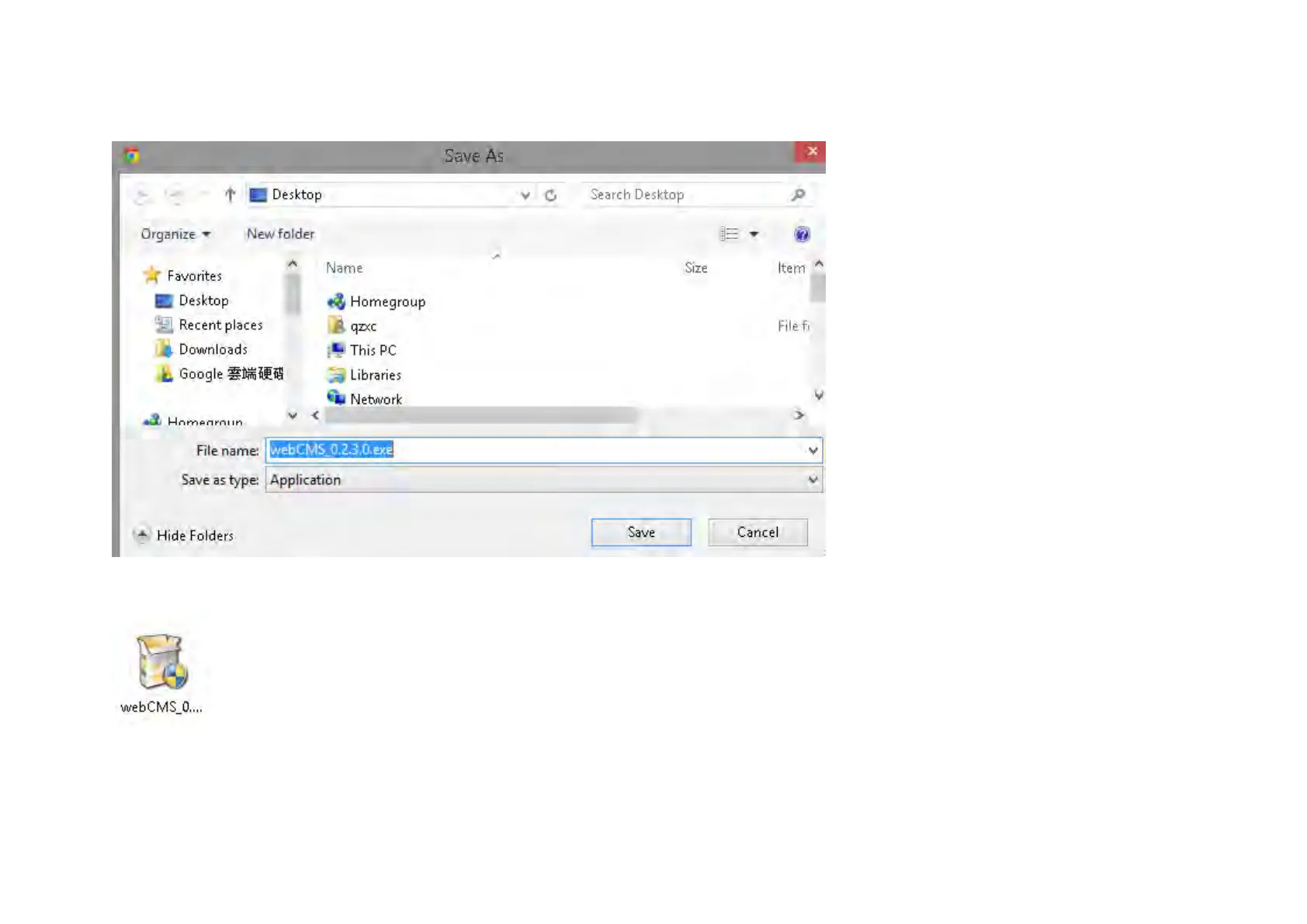
Task: Change the view layout icon
Action: (x=729, y=234)
